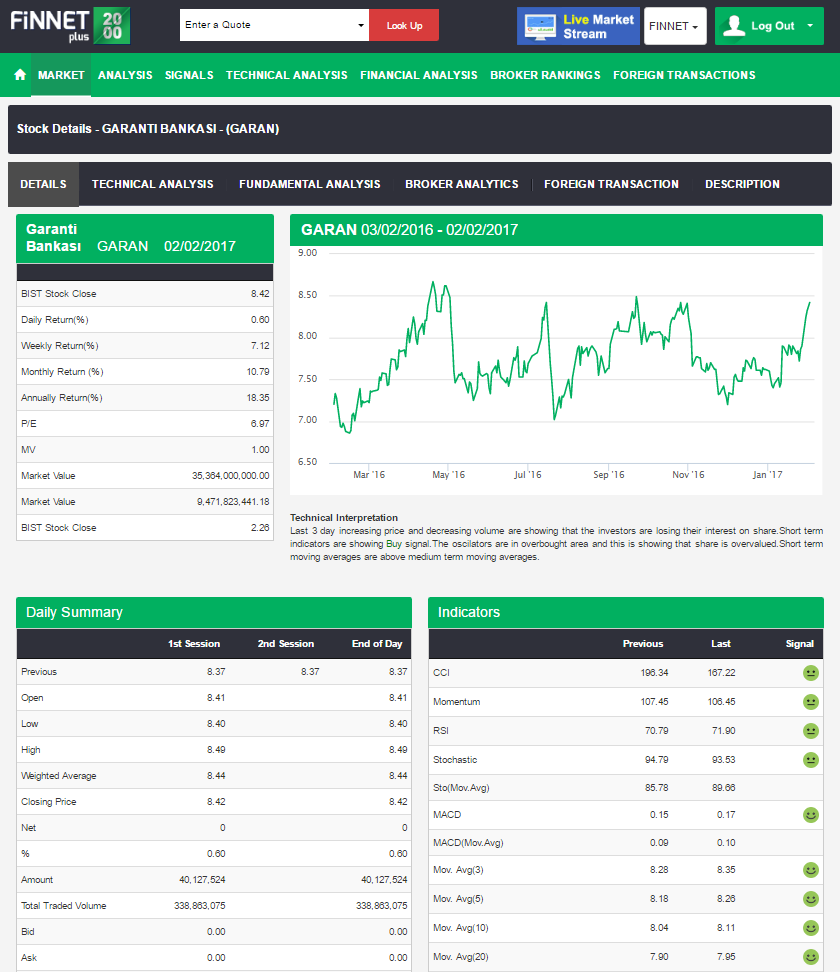Click the user avatar icon beside Log Out

(x=734, y=26)
